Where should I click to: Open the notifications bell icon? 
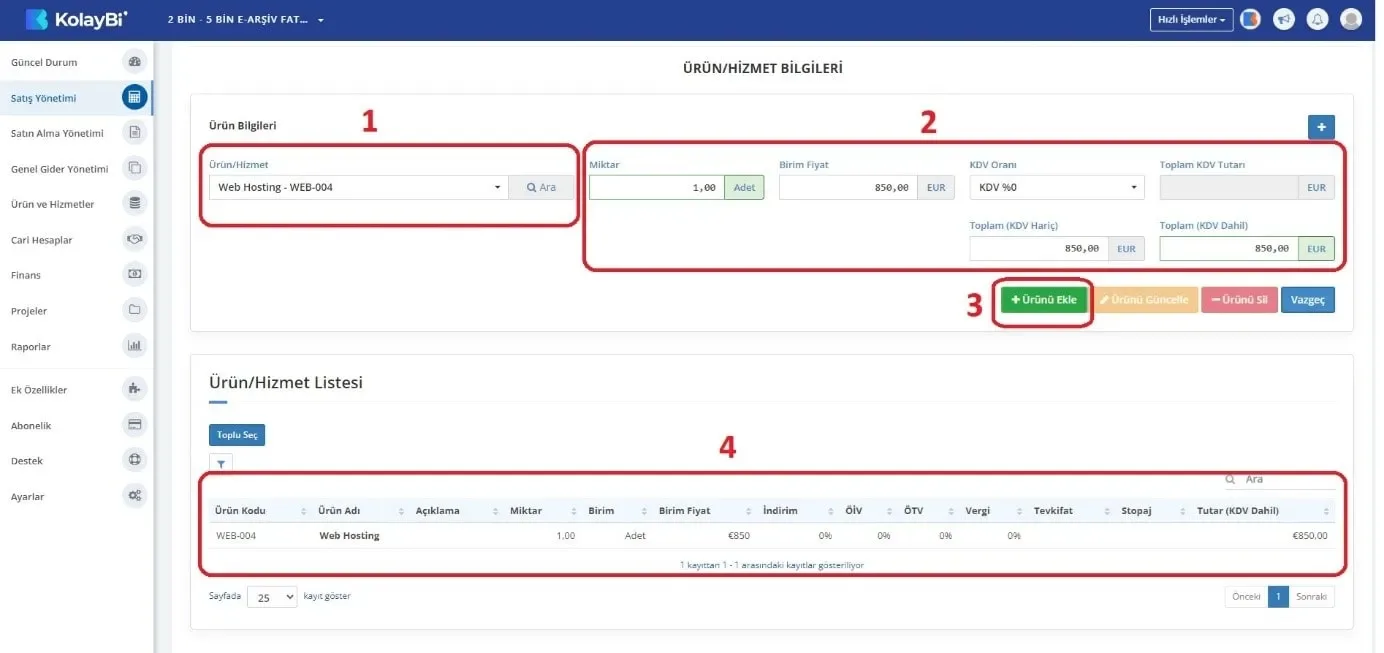point(1318,19)
